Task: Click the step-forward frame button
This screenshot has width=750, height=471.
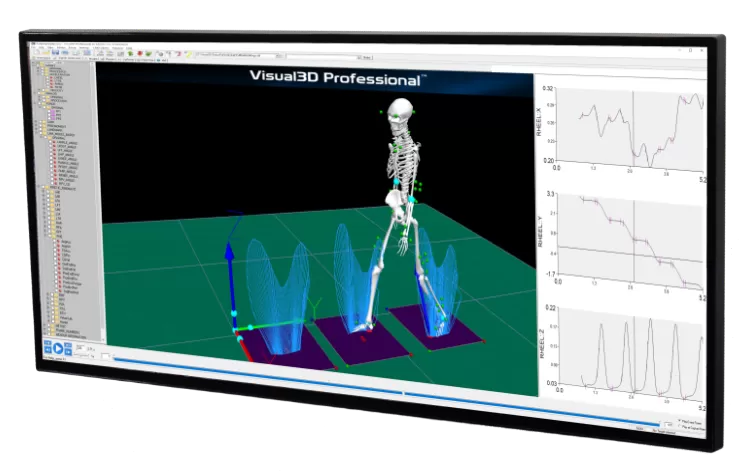Action: (68, 352)
